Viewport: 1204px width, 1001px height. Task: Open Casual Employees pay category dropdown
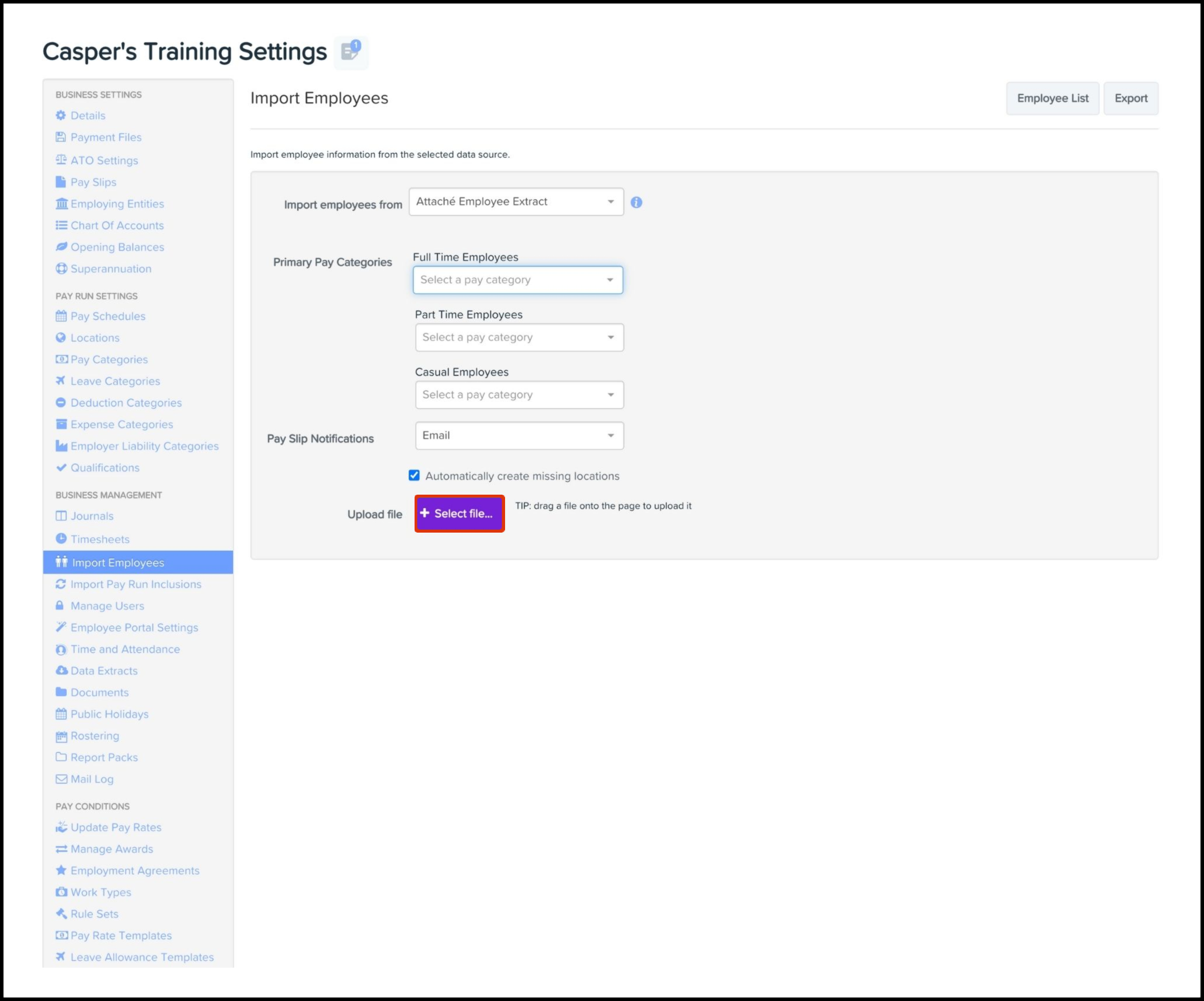point(519,395)
